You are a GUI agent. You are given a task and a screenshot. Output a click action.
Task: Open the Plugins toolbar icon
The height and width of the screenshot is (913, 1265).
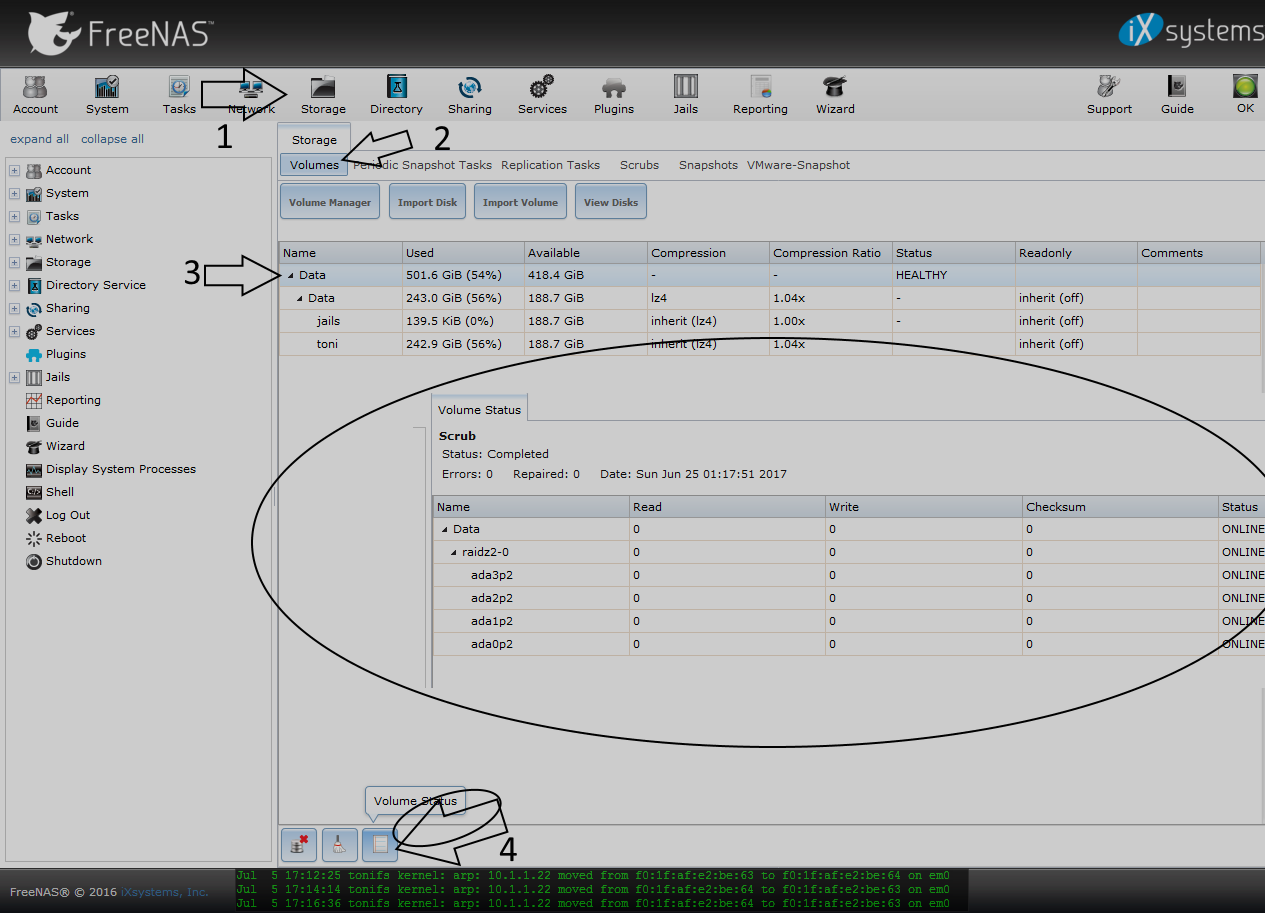click(x=614, y=95)
